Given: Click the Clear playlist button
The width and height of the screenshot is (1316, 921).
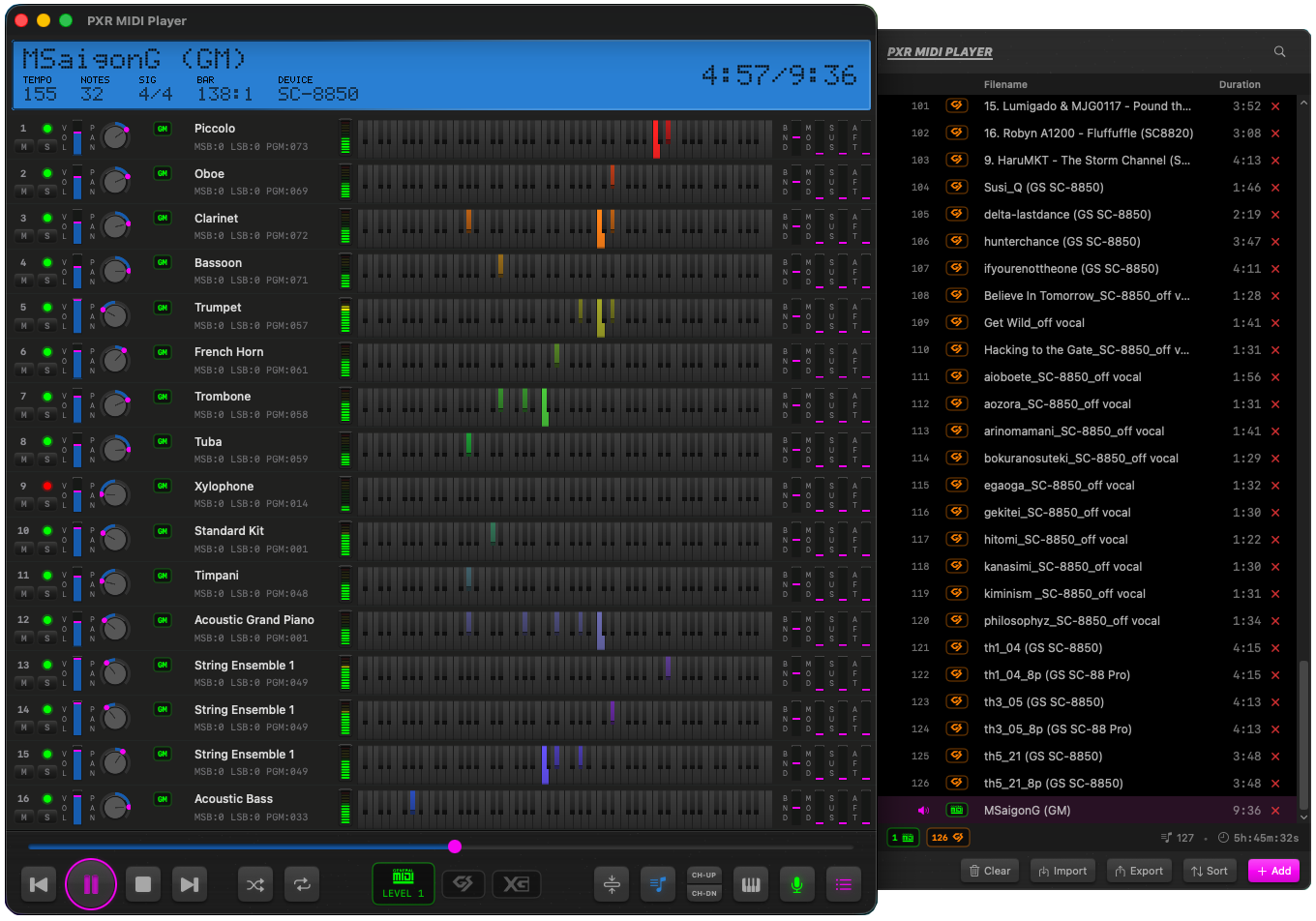Looking at the screenshot, I should coord(989,871).
